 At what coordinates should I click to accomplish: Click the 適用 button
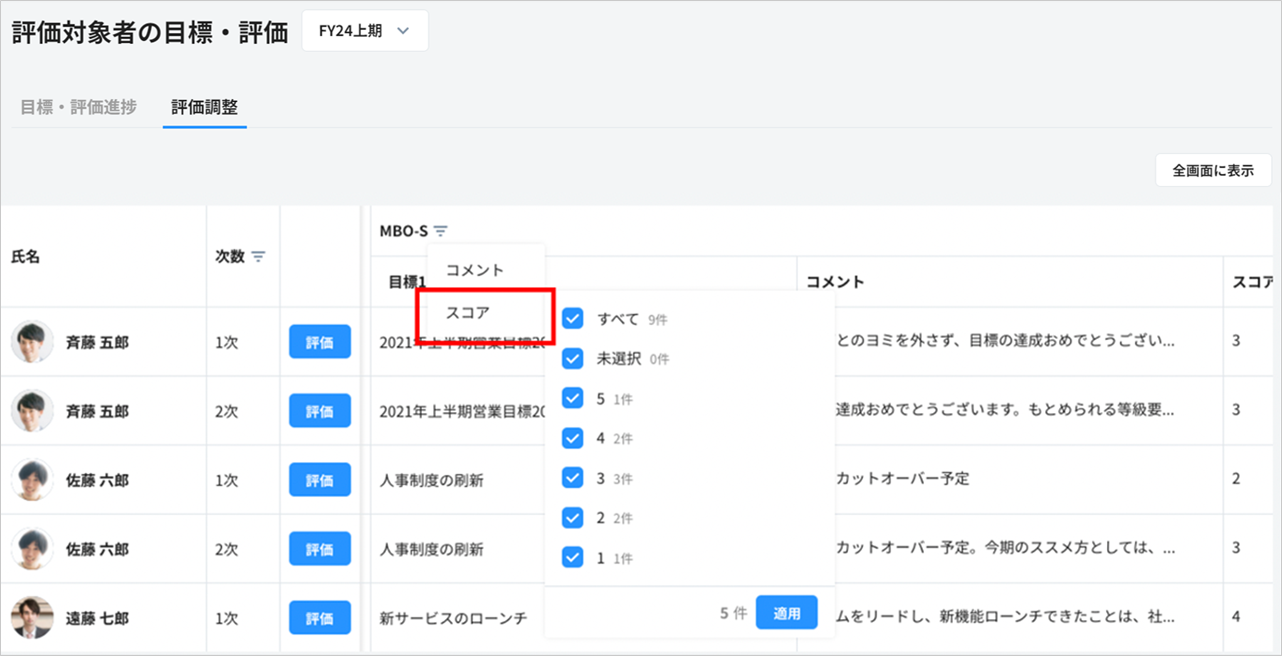click(x=786, y=613)
